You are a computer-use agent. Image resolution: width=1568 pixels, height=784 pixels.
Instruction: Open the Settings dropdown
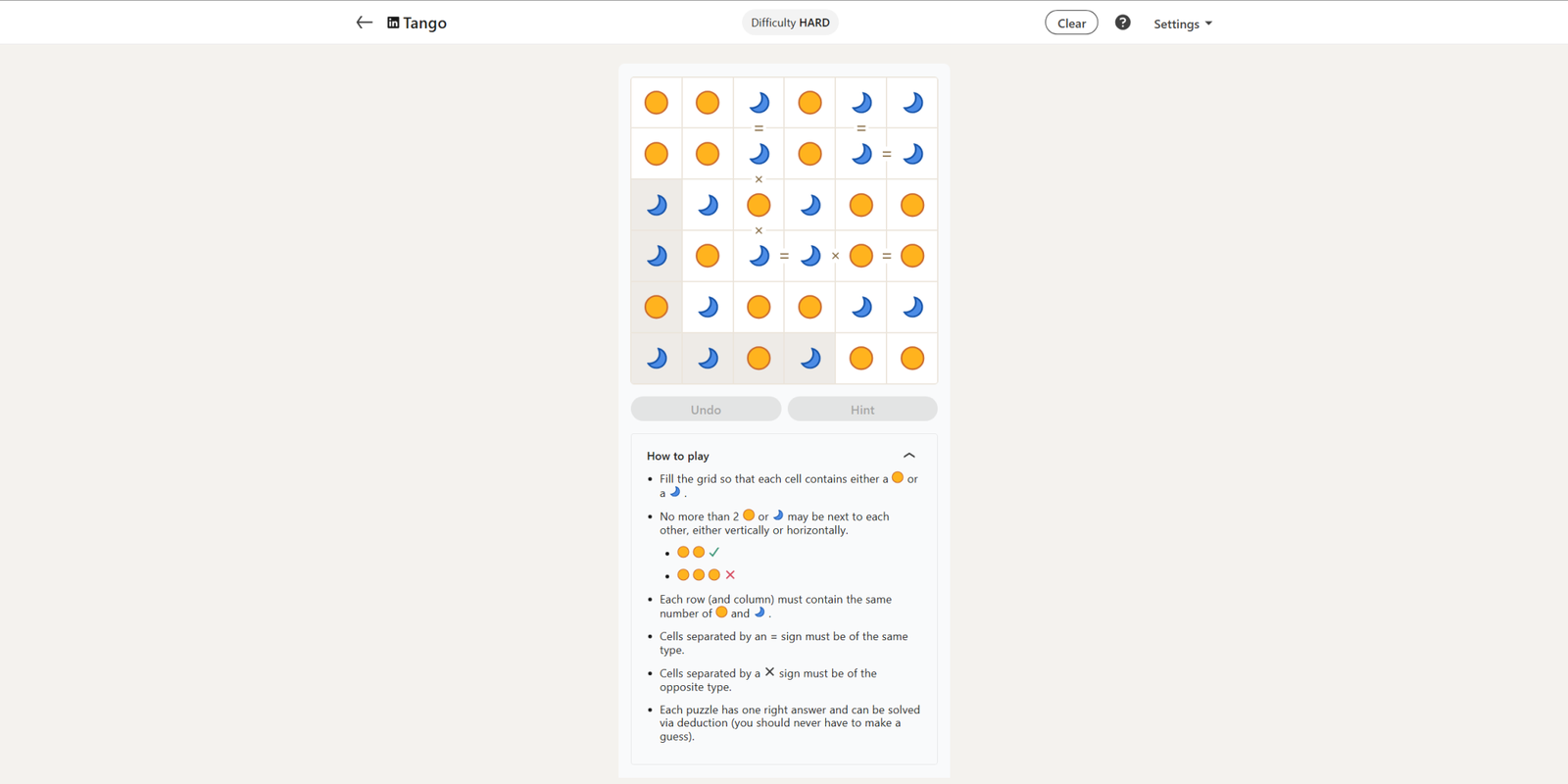[1182, 24]
